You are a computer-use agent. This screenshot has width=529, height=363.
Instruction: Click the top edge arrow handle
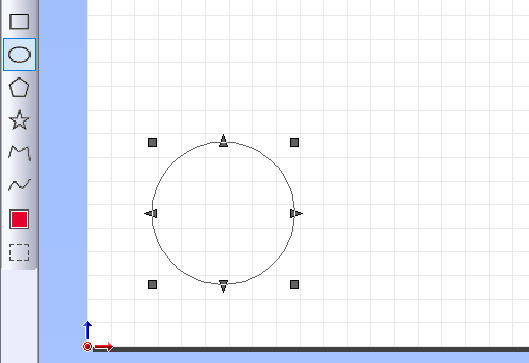223,141
